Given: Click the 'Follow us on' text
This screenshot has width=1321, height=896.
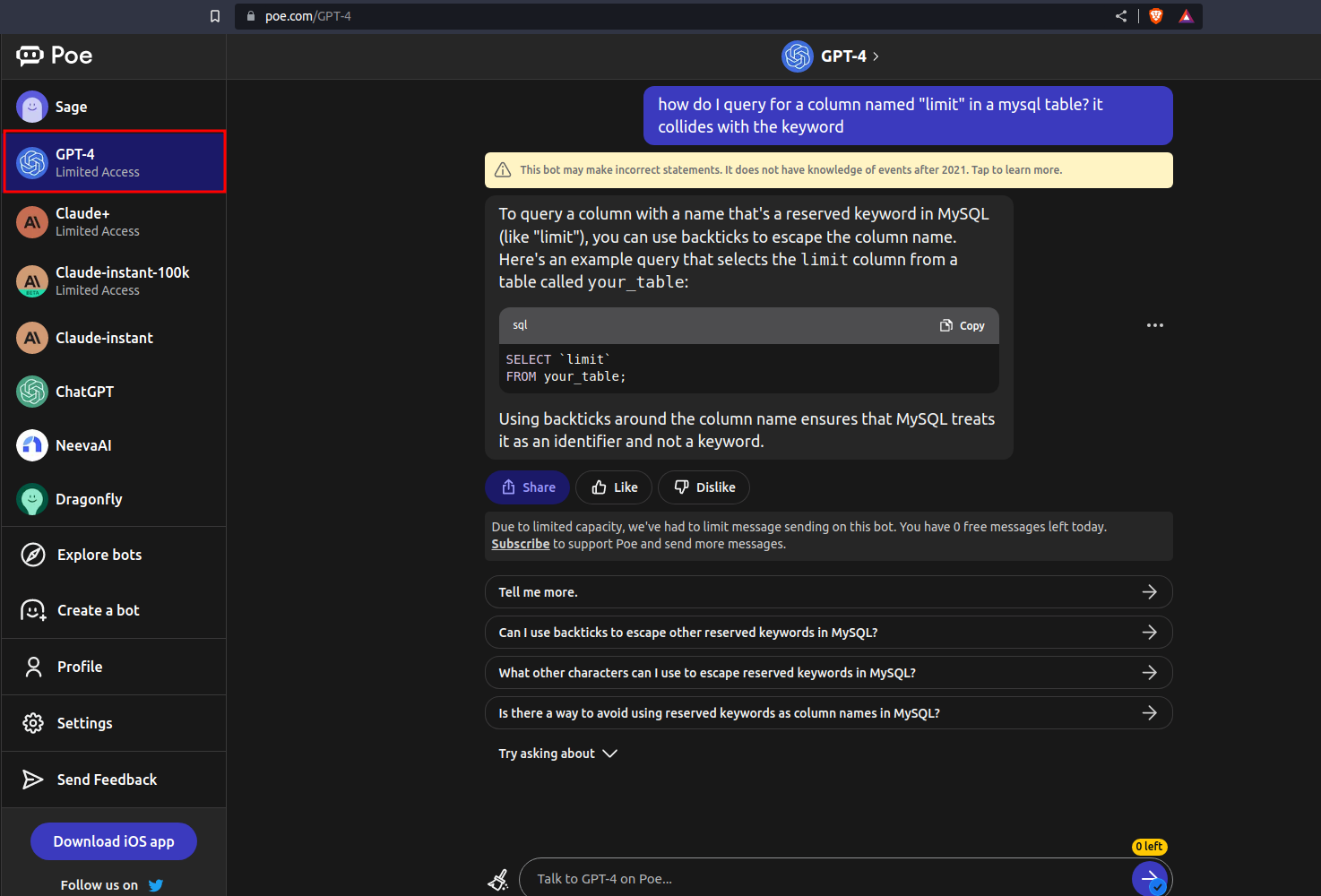Looking at the screenshot, I should pos(99,885).
